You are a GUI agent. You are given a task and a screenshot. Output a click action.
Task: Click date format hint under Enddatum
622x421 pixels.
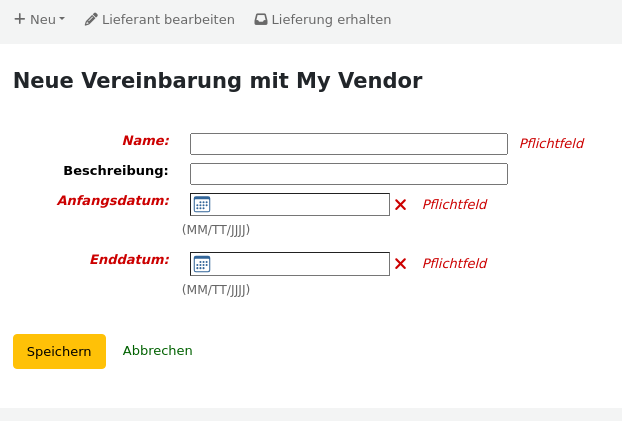tap(216, 290)
